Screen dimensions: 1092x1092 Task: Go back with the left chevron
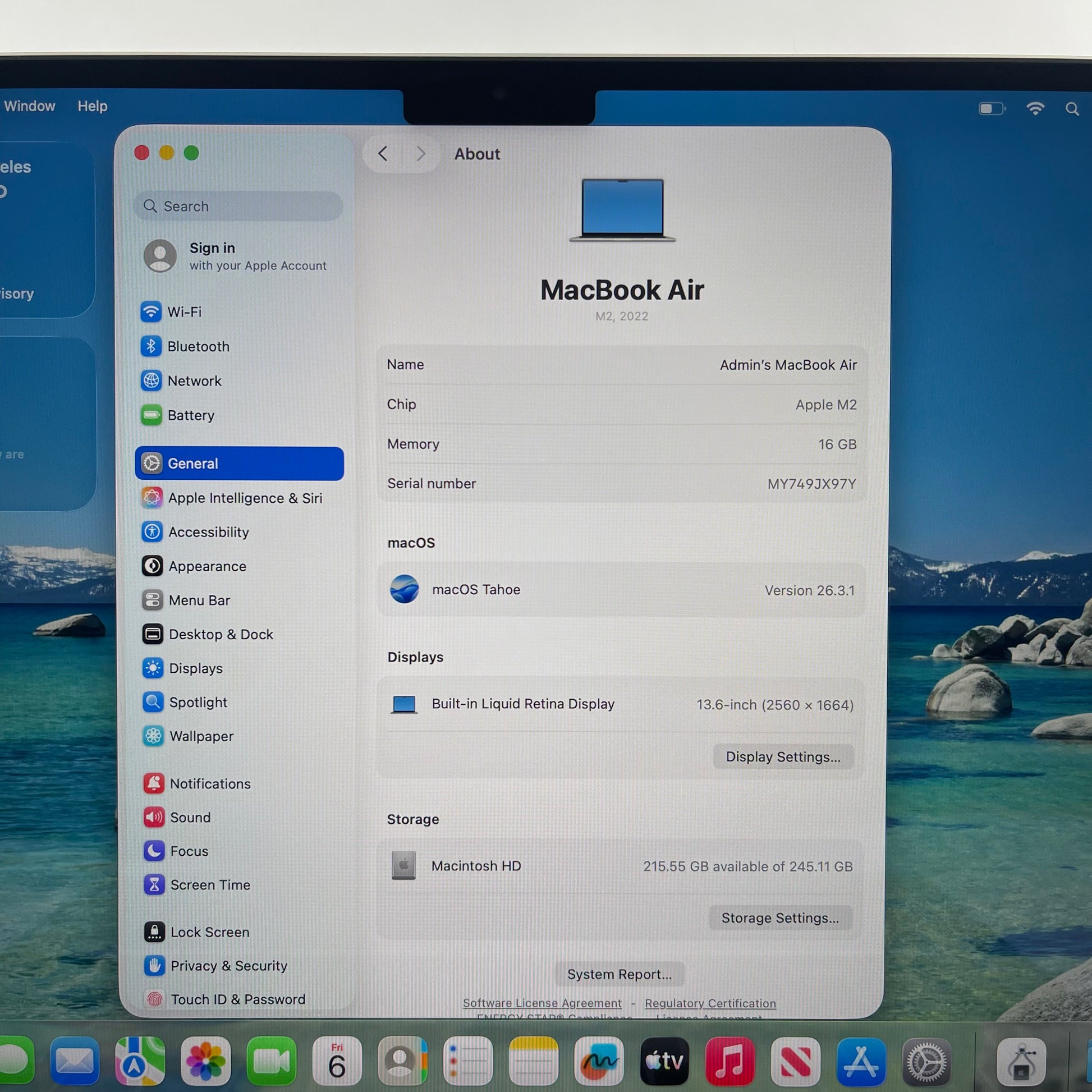(x=383, y=154)
